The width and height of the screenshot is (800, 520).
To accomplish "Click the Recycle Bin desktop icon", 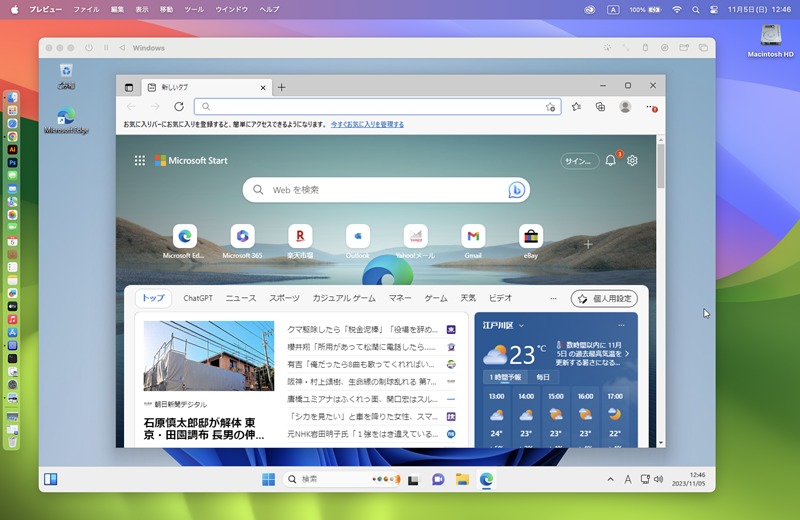I will 66,76.
